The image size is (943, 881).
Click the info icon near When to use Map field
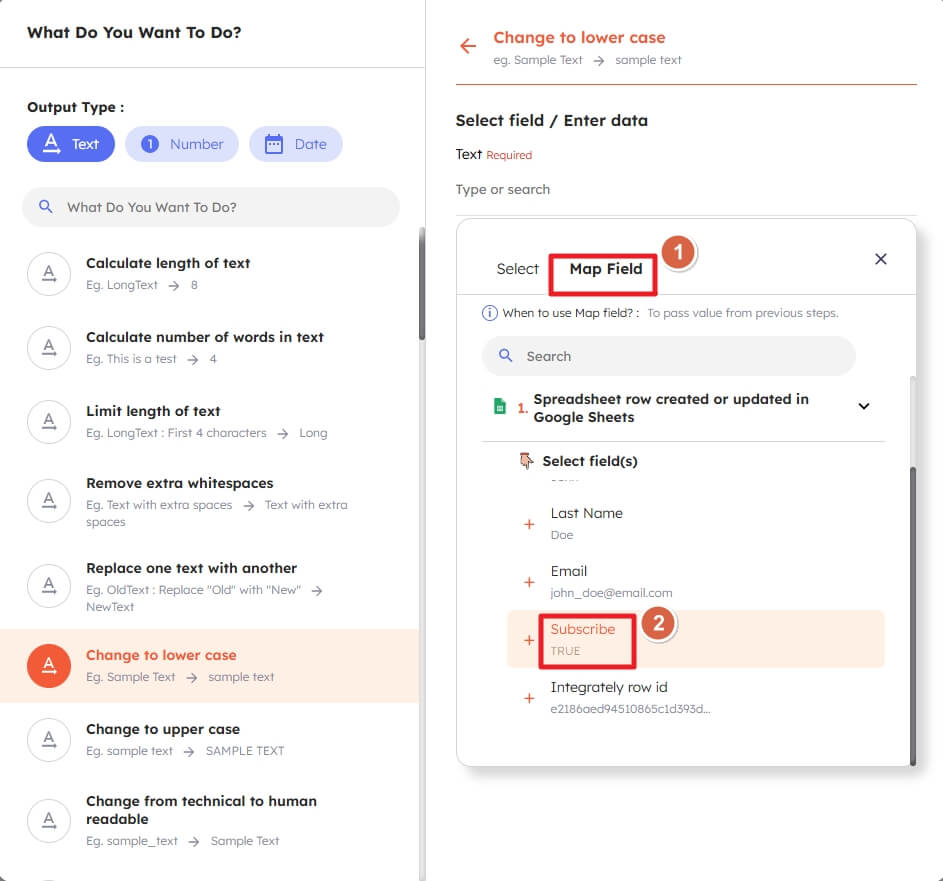[490, 313]
